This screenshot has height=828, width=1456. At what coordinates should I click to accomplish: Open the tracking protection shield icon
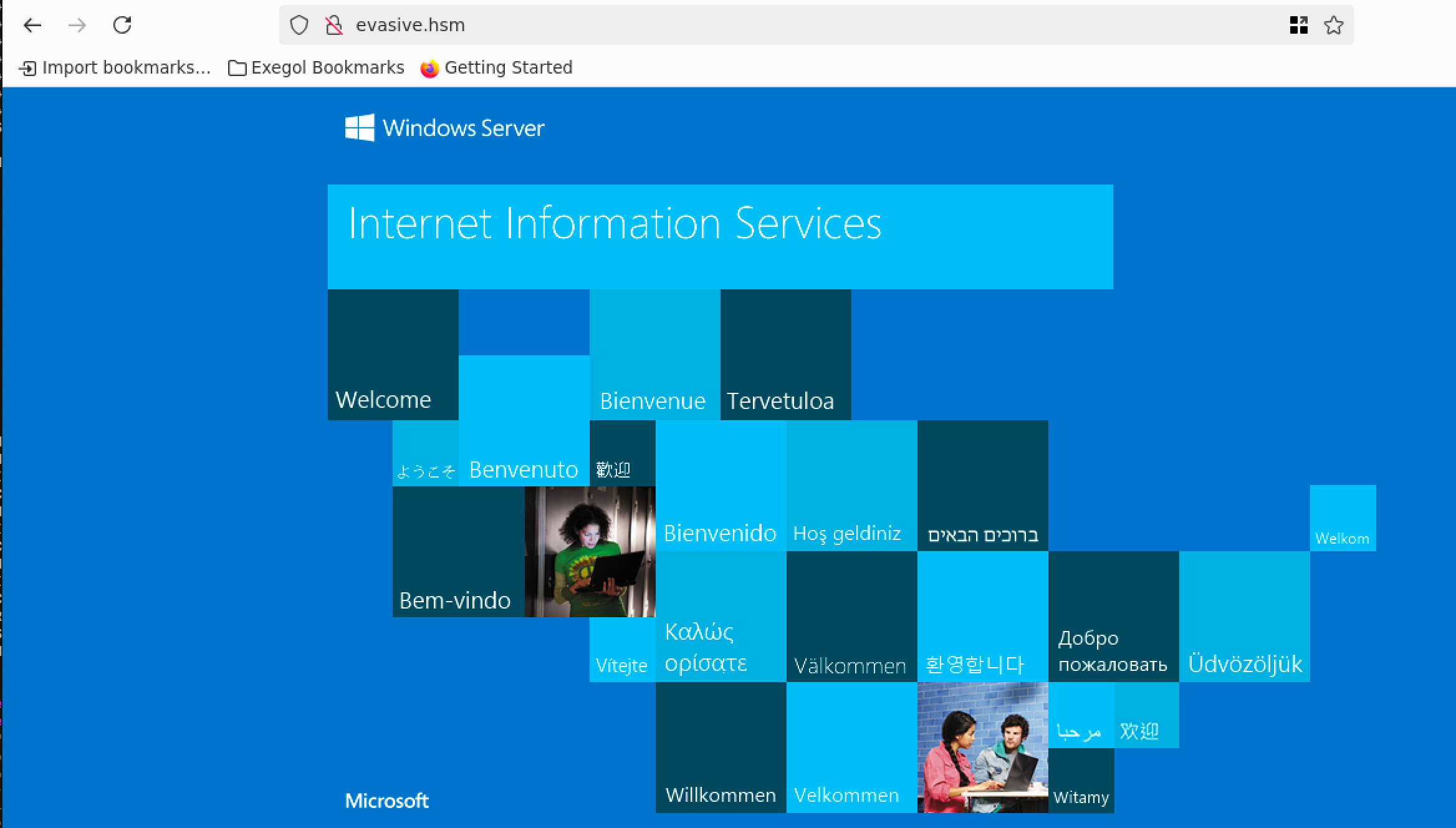pos(299,25)
